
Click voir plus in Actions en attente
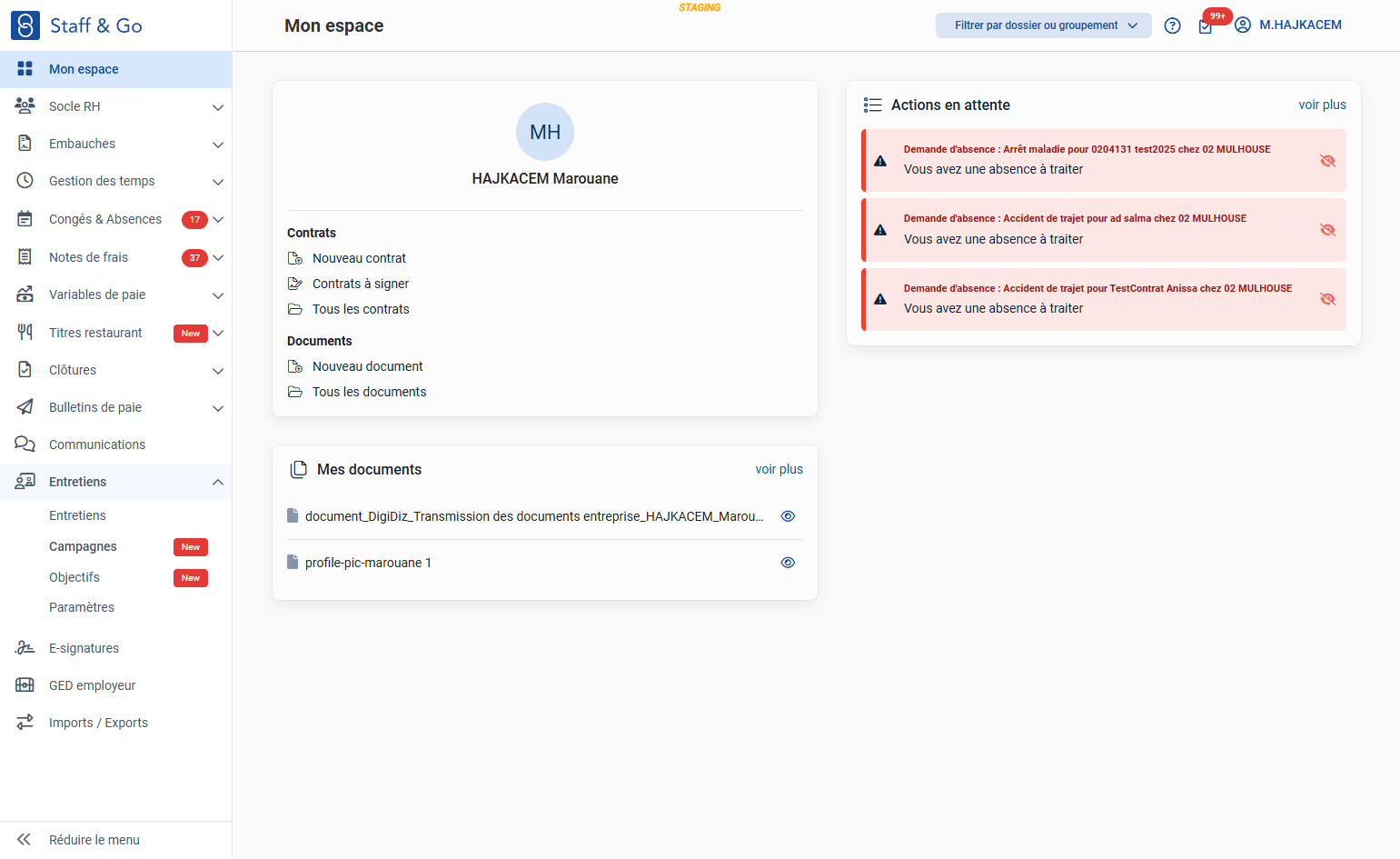pyautogui.click(x=1322, y=105)
